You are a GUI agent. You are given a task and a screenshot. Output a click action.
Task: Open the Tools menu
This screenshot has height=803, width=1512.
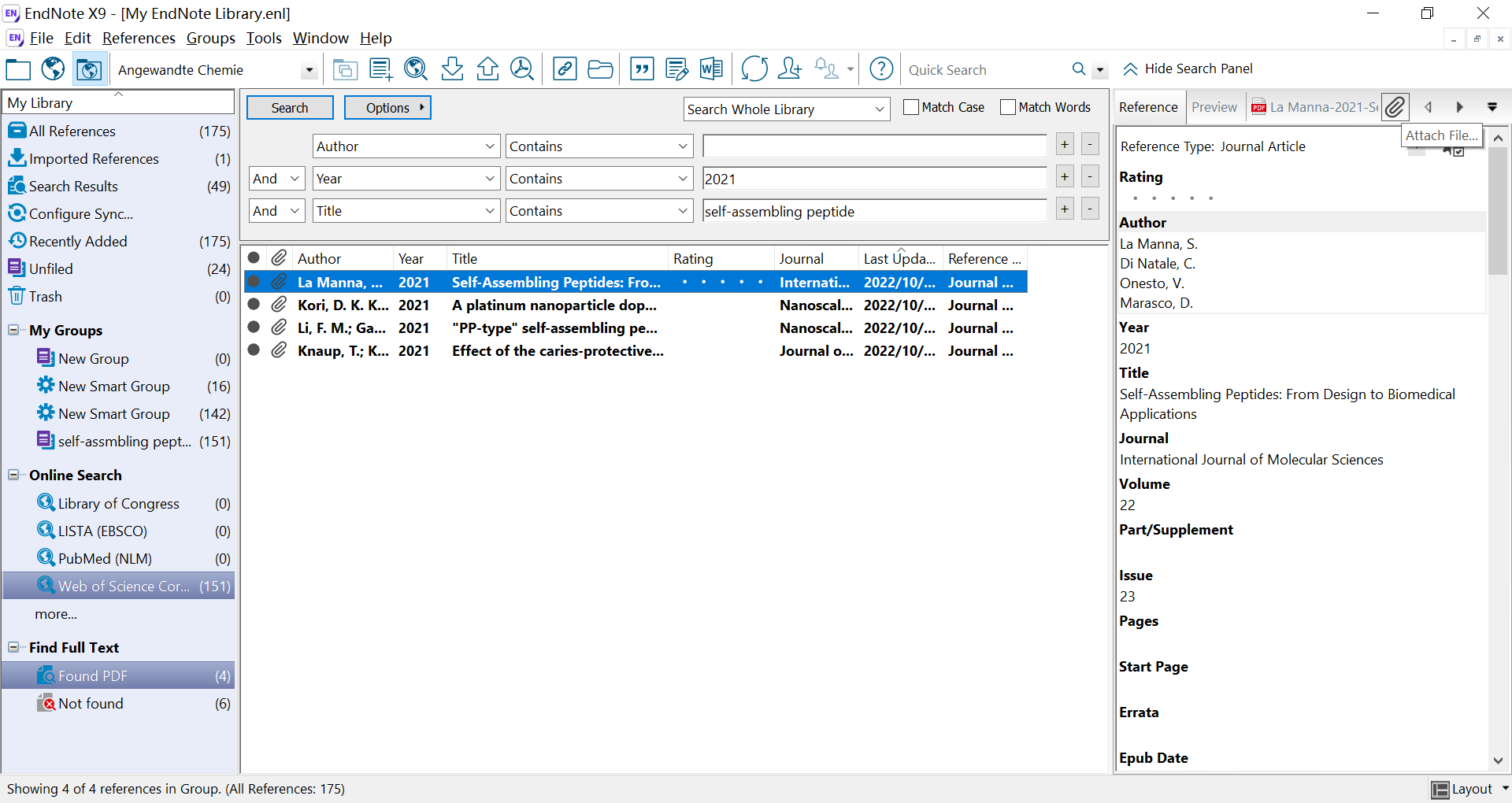point(264,38)
